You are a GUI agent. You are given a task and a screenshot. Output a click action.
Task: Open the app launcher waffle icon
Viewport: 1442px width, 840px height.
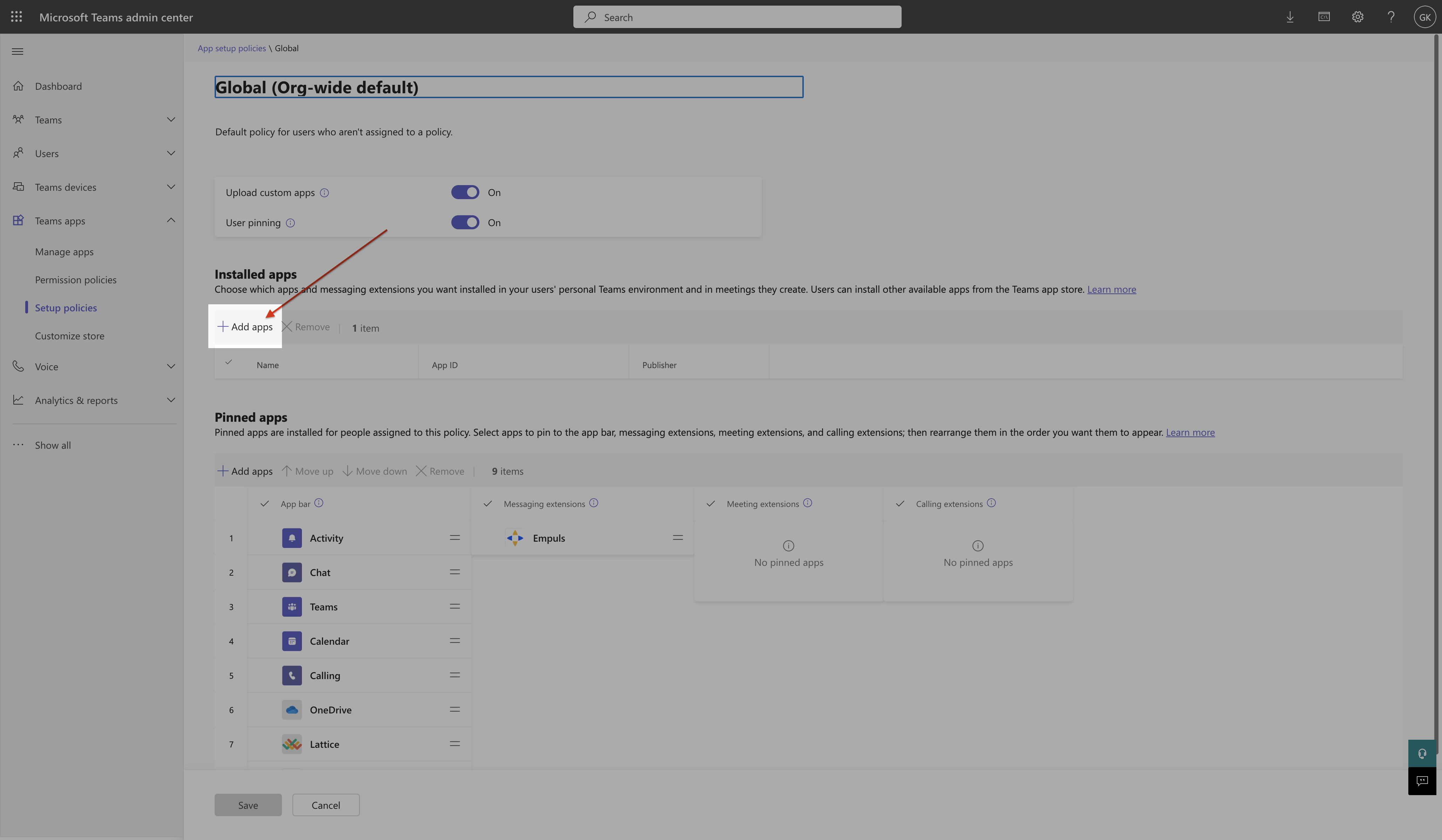pos(16,16)
